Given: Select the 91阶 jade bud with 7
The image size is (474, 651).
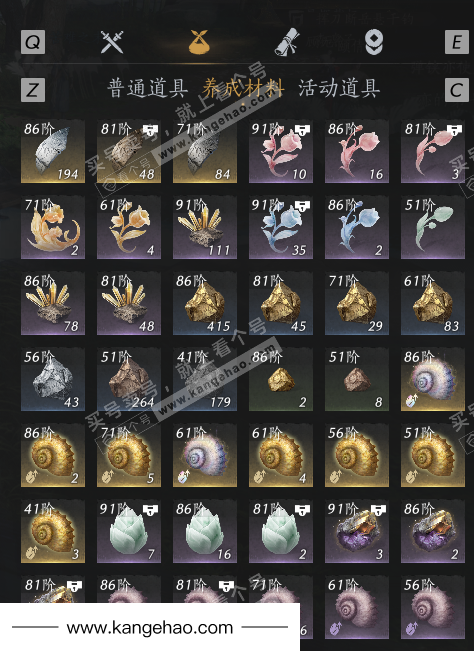Looking at the screenshot, I should [x=129, y=531].
